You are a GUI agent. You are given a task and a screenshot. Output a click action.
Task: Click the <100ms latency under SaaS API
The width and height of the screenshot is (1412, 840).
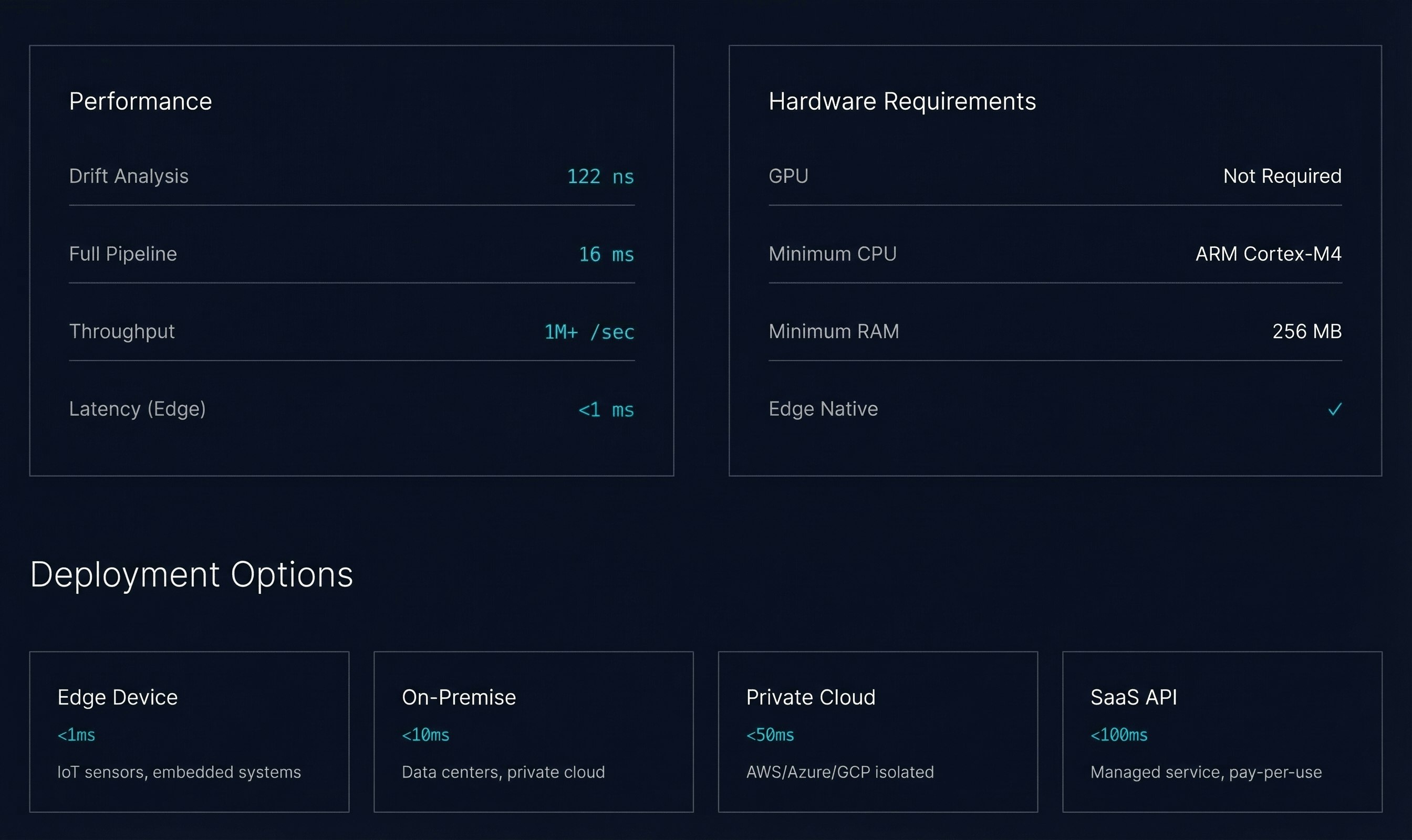1118,734
